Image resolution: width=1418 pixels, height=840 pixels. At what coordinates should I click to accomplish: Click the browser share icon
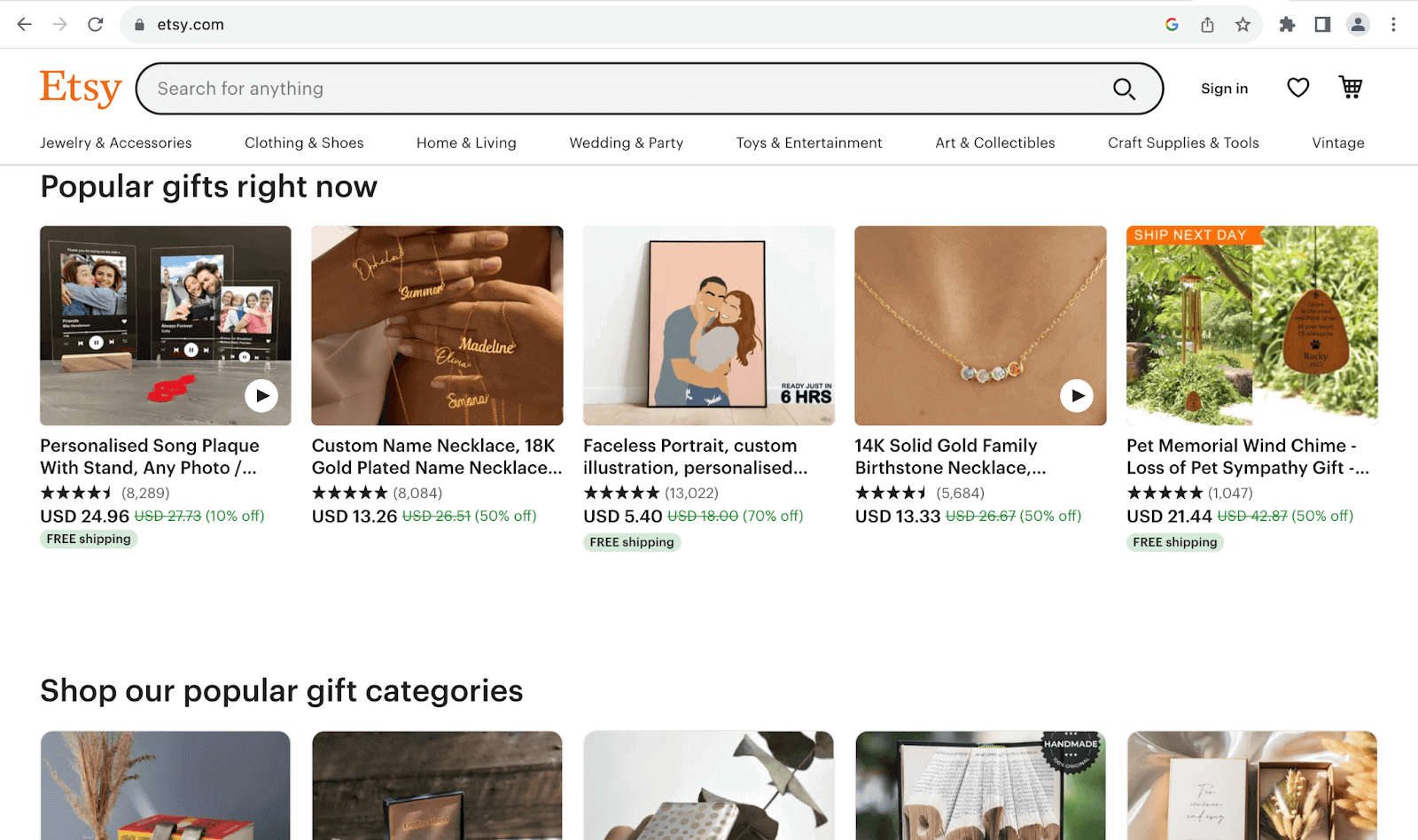point(1207,25)
